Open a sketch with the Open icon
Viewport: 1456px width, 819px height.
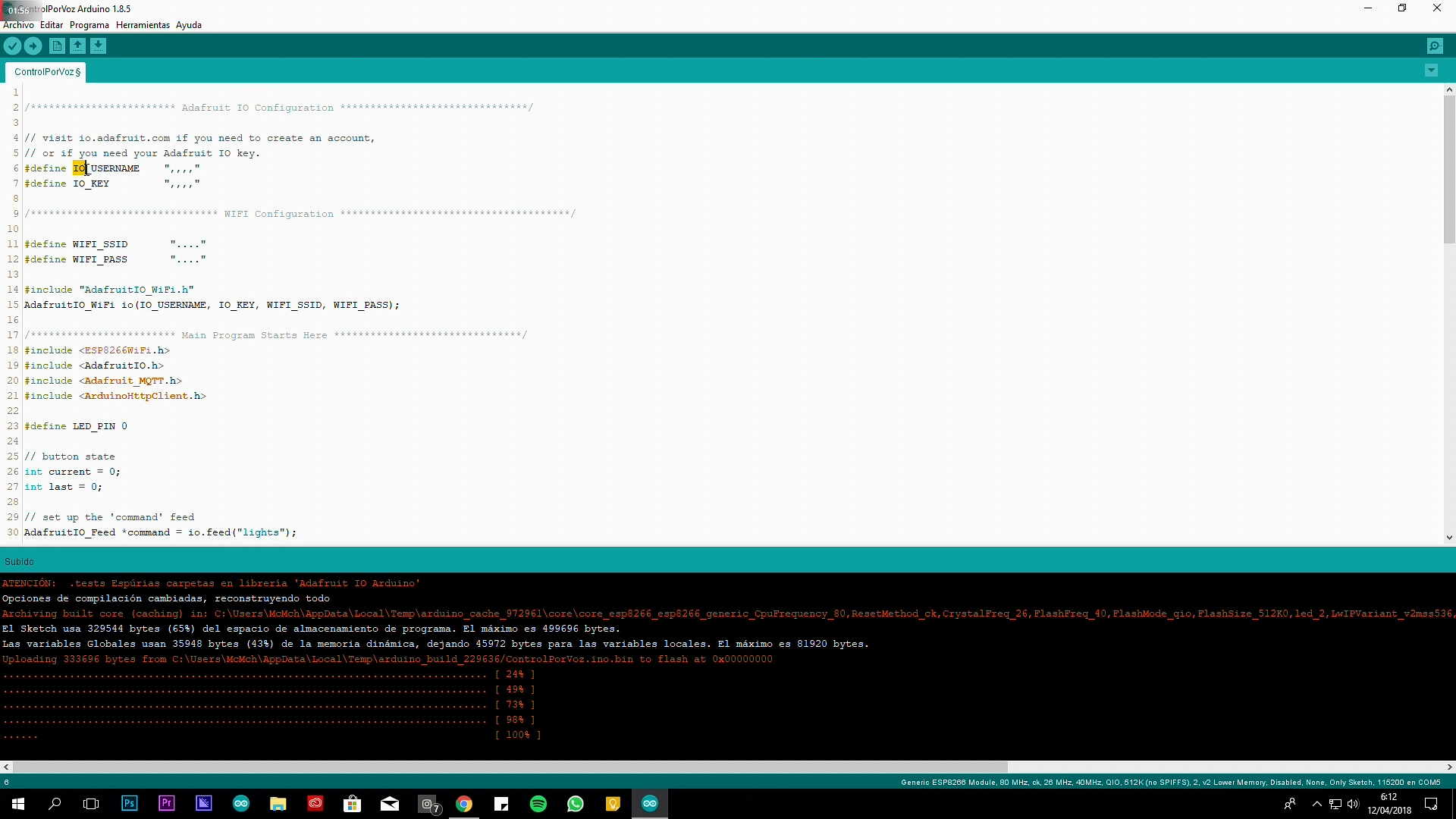pyautogui.click(x=78, y=45)
